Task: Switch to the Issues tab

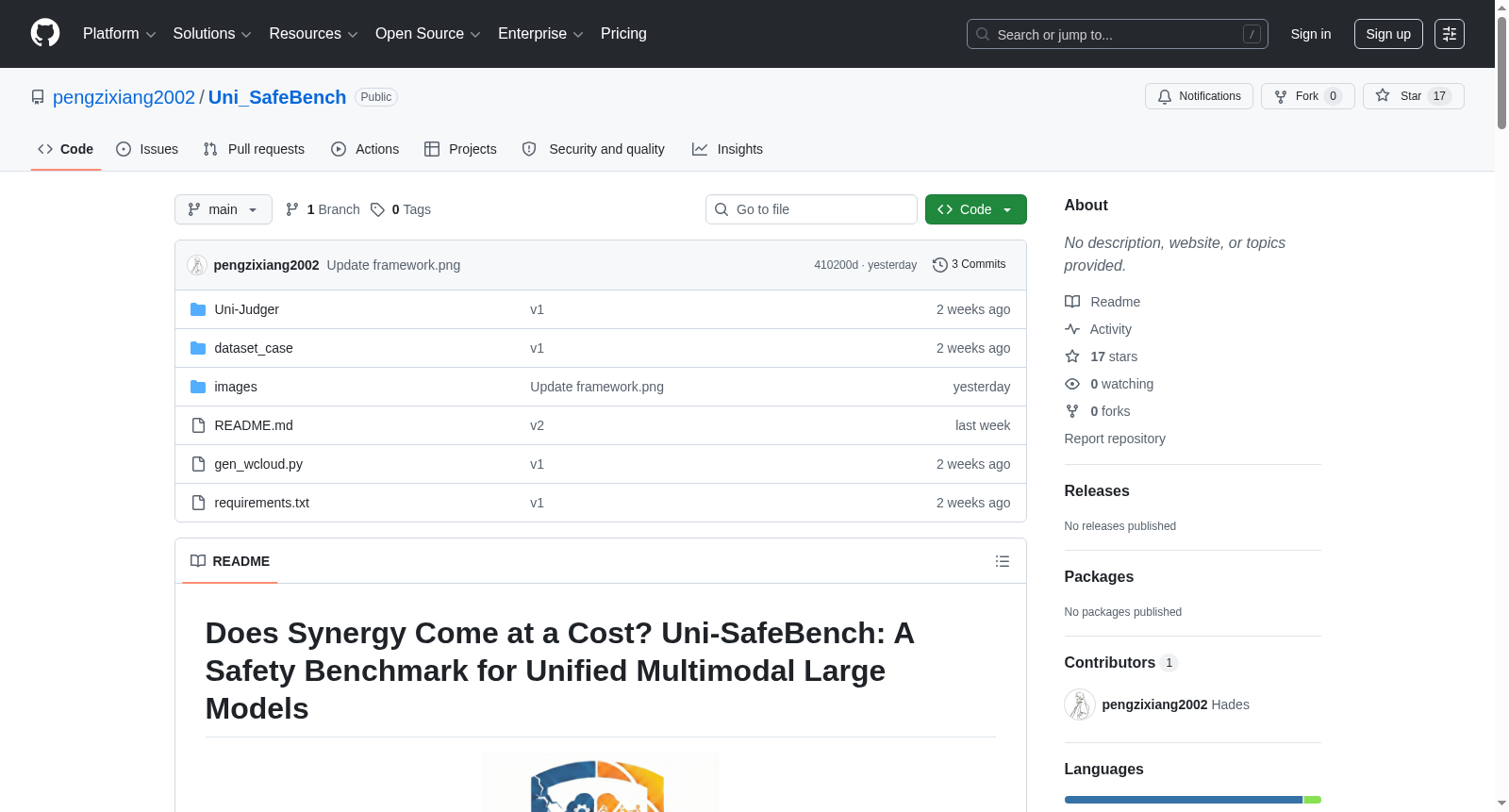Action: coord(147,149)
